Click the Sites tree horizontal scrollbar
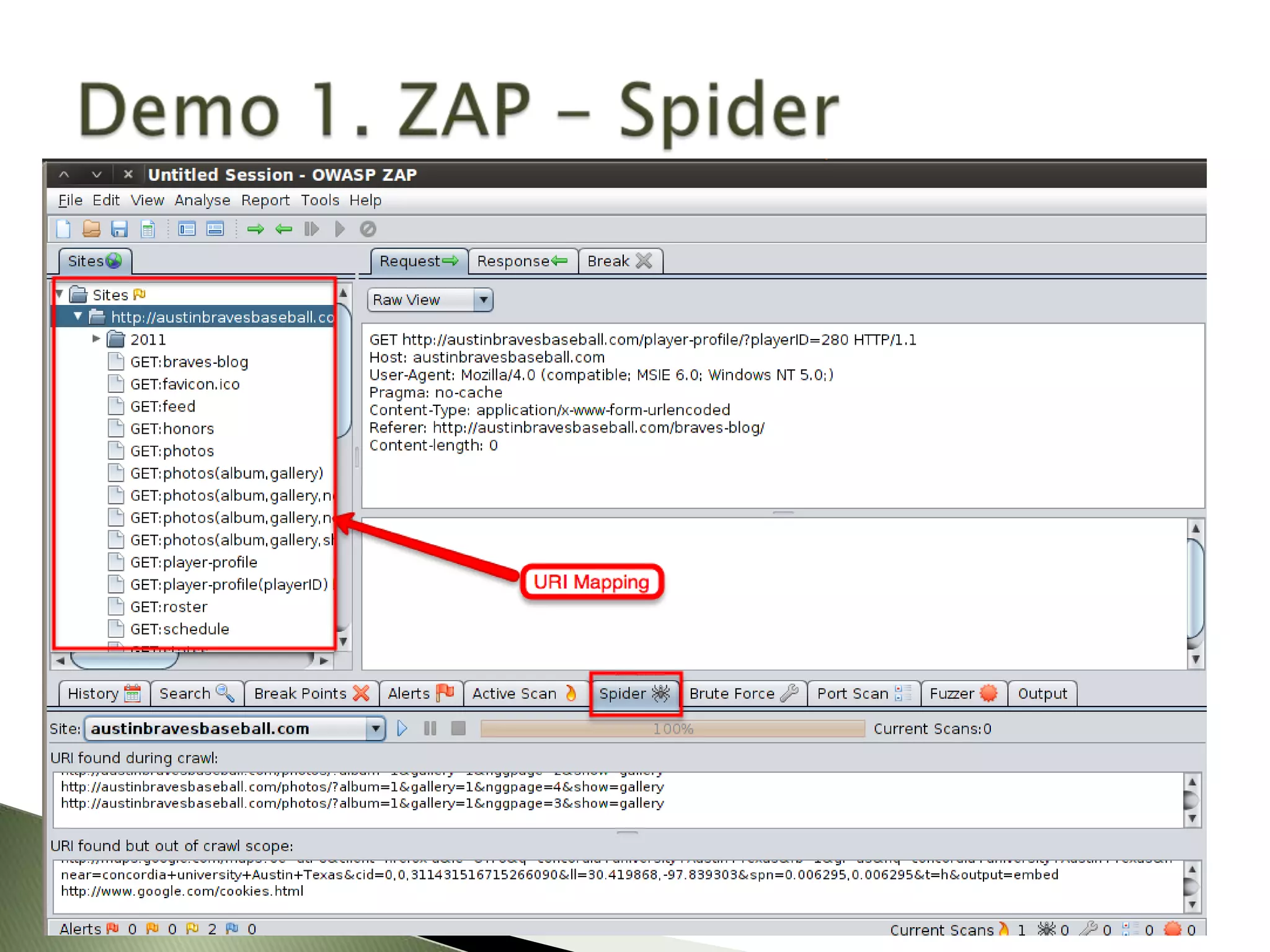The image size is (1270, 952). point(124,661)
